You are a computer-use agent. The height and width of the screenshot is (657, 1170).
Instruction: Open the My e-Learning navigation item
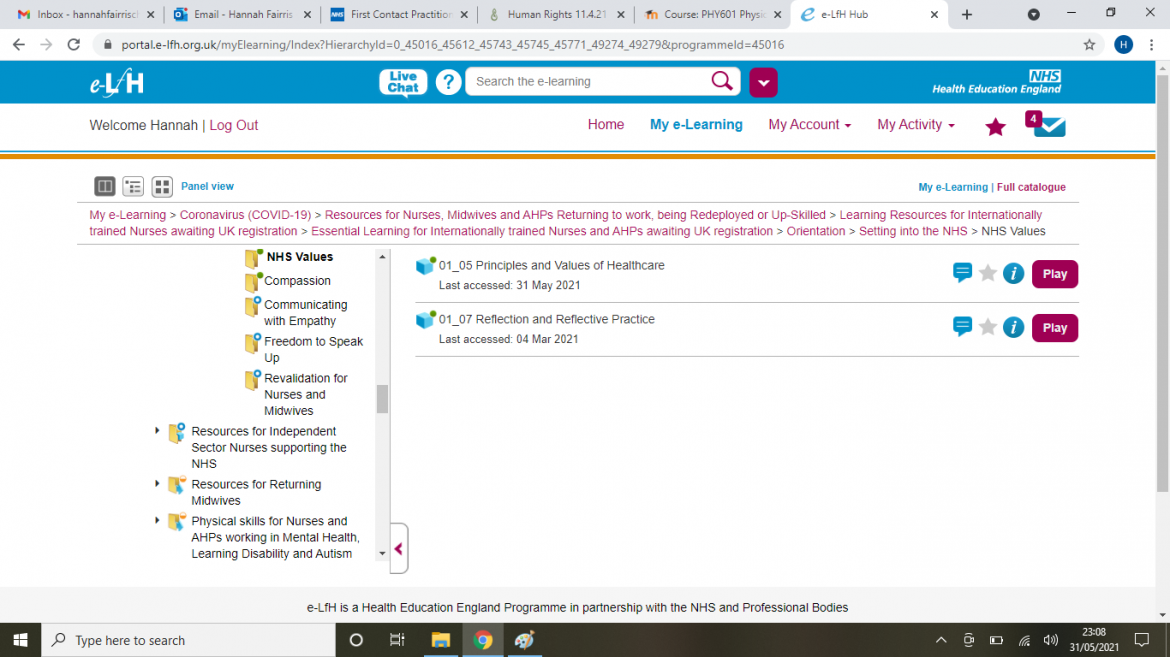[x=696, y=125]
